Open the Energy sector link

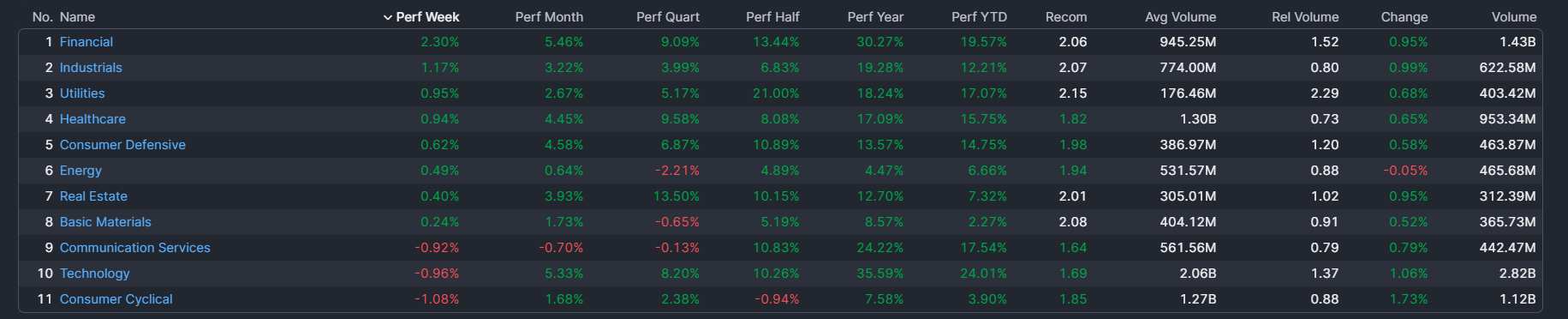click(80, 171)
